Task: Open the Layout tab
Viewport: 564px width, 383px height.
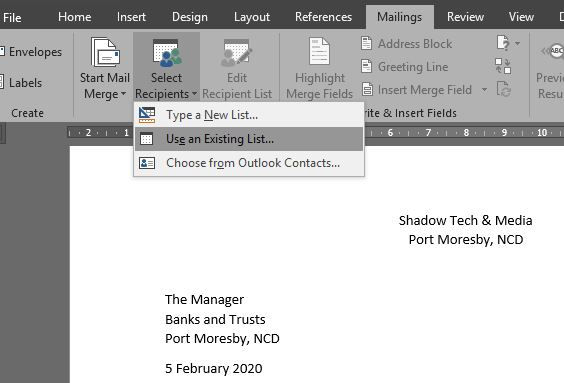Action: [252, 17]
